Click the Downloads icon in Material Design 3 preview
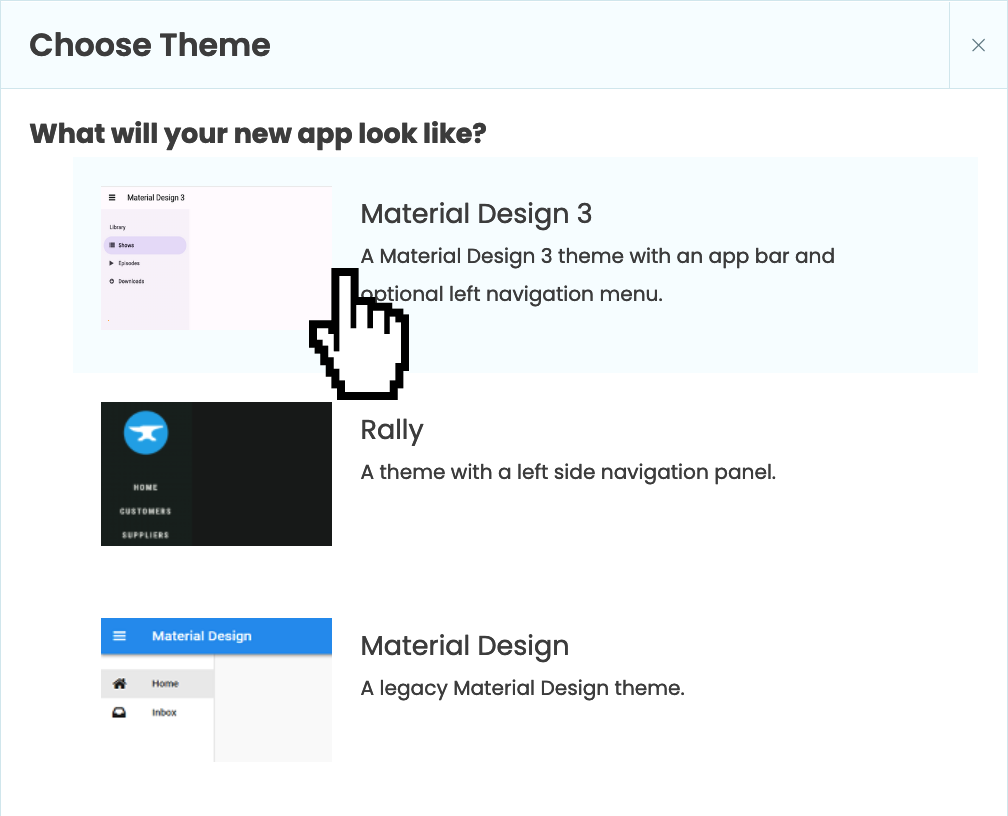Image resolution: width=1008 pixels, height=816 pixels. tap(112, 281)
